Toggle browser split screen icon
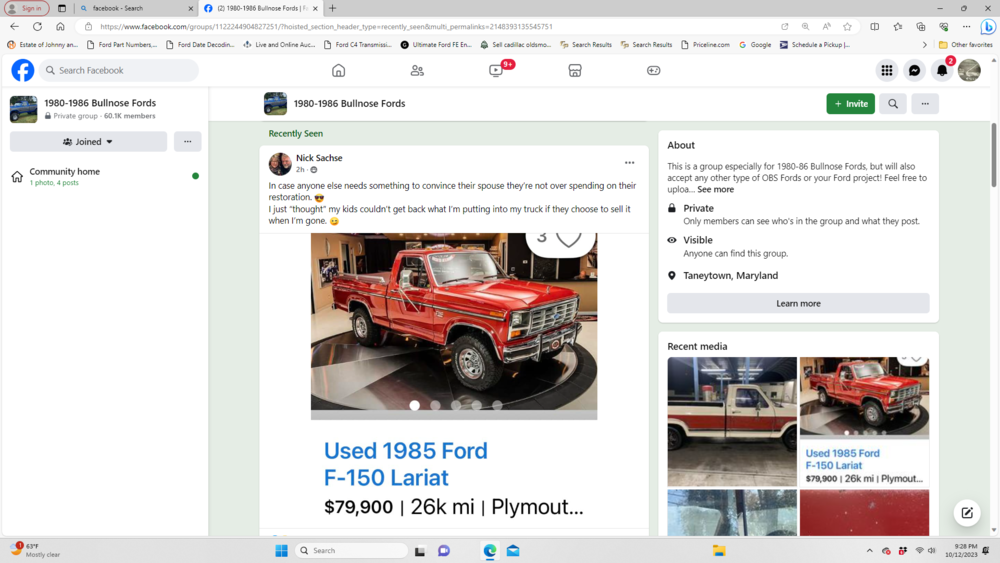The image size is (1000, 563). [875, 26]
